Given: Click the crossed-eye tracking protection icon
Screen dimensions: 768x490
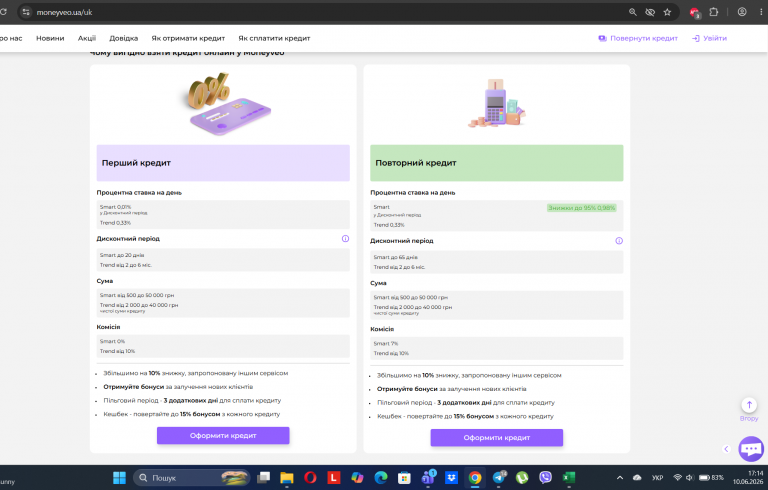Looking at the screenshot, I should coord(650,12).
